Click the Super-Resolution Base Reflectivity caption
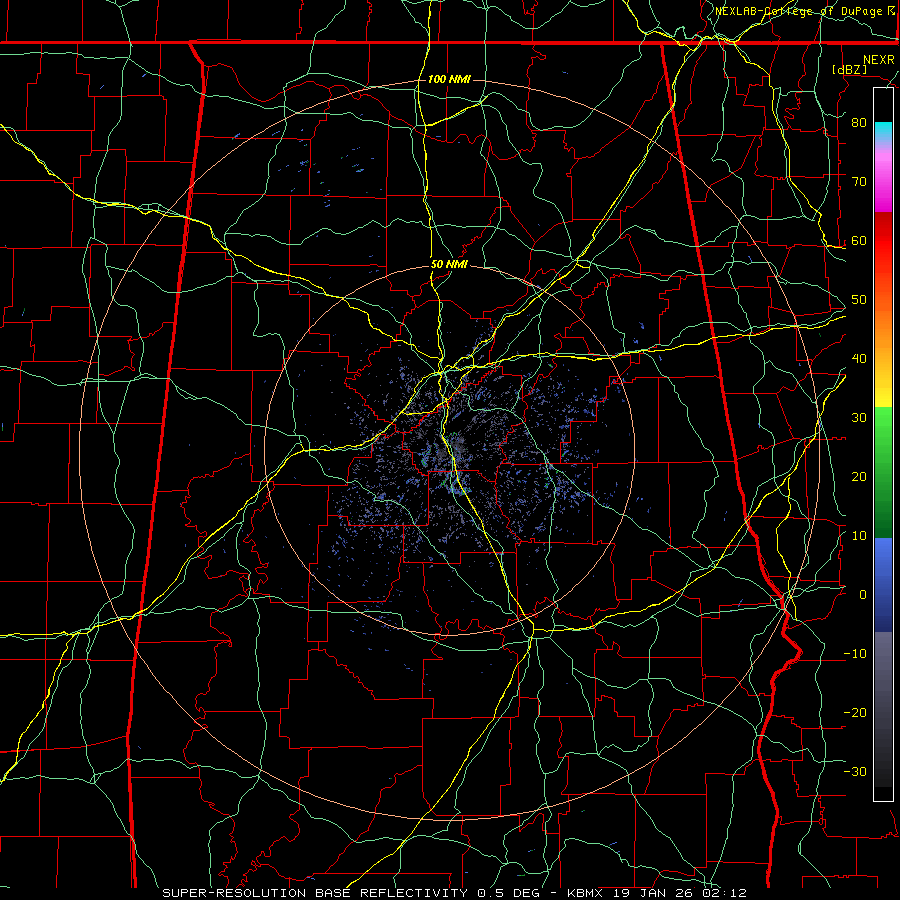This screenshot has height=900, width=900. (x=315, y=893)
